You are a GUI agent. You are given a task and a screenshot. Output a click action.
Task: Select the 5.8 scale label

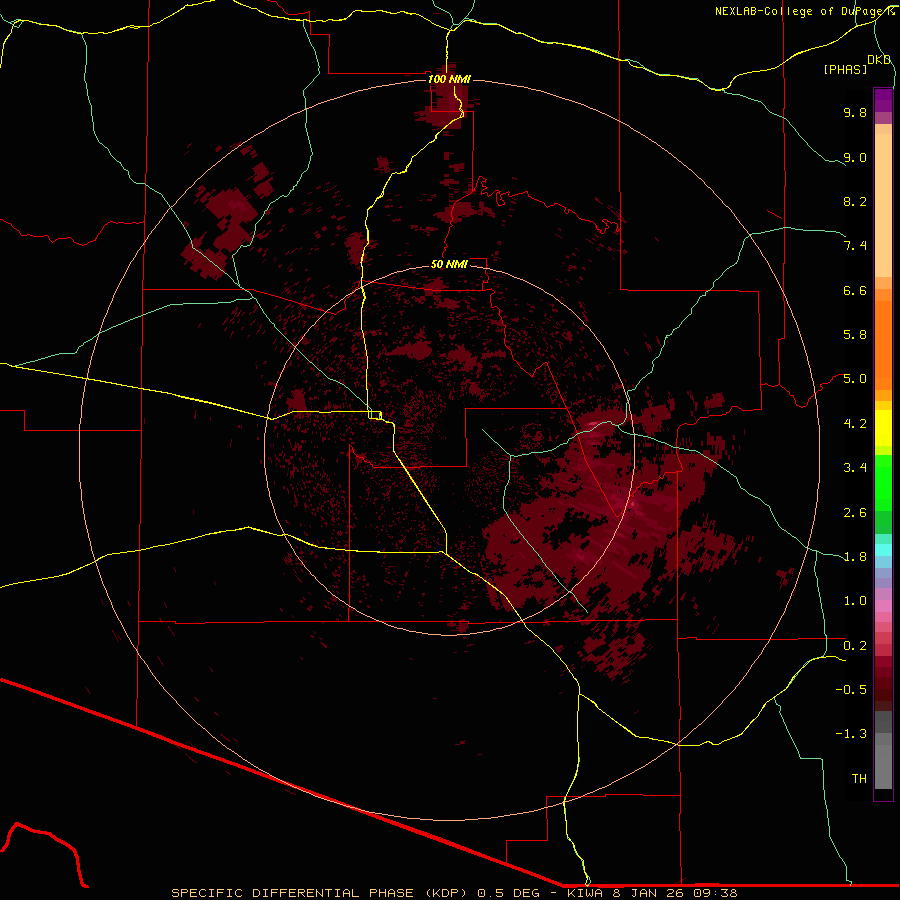coord(855,335)
